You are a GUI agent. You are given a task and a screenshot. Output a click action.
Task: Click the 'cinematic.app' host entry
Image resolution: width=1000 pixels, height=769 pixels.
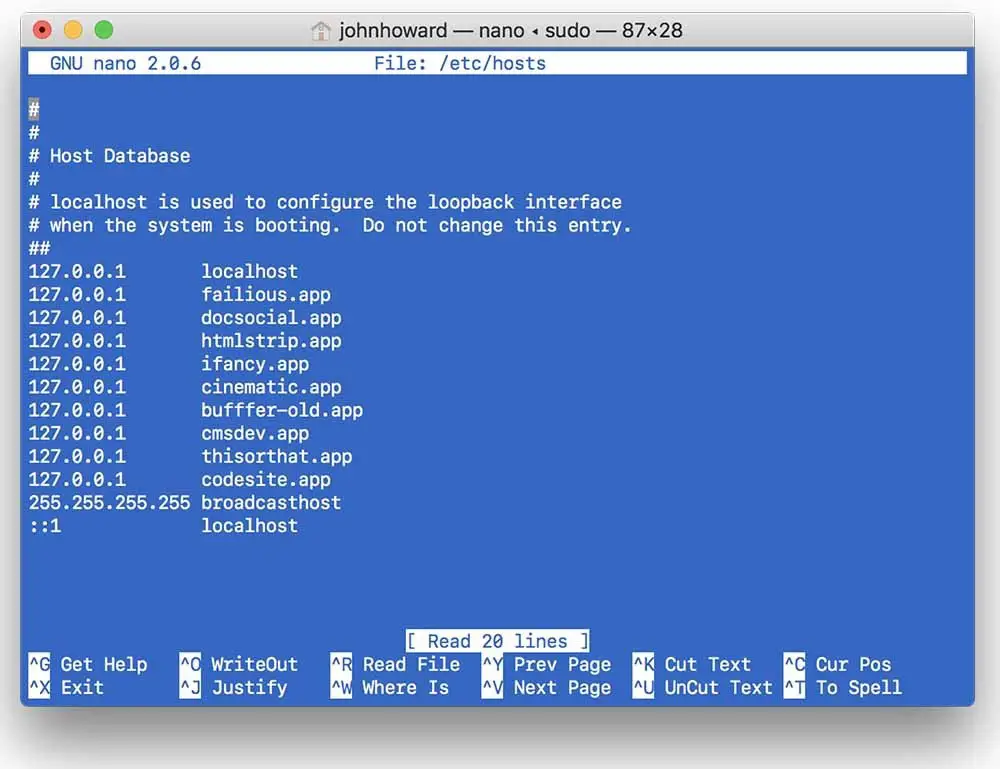[x=271, y=387]
